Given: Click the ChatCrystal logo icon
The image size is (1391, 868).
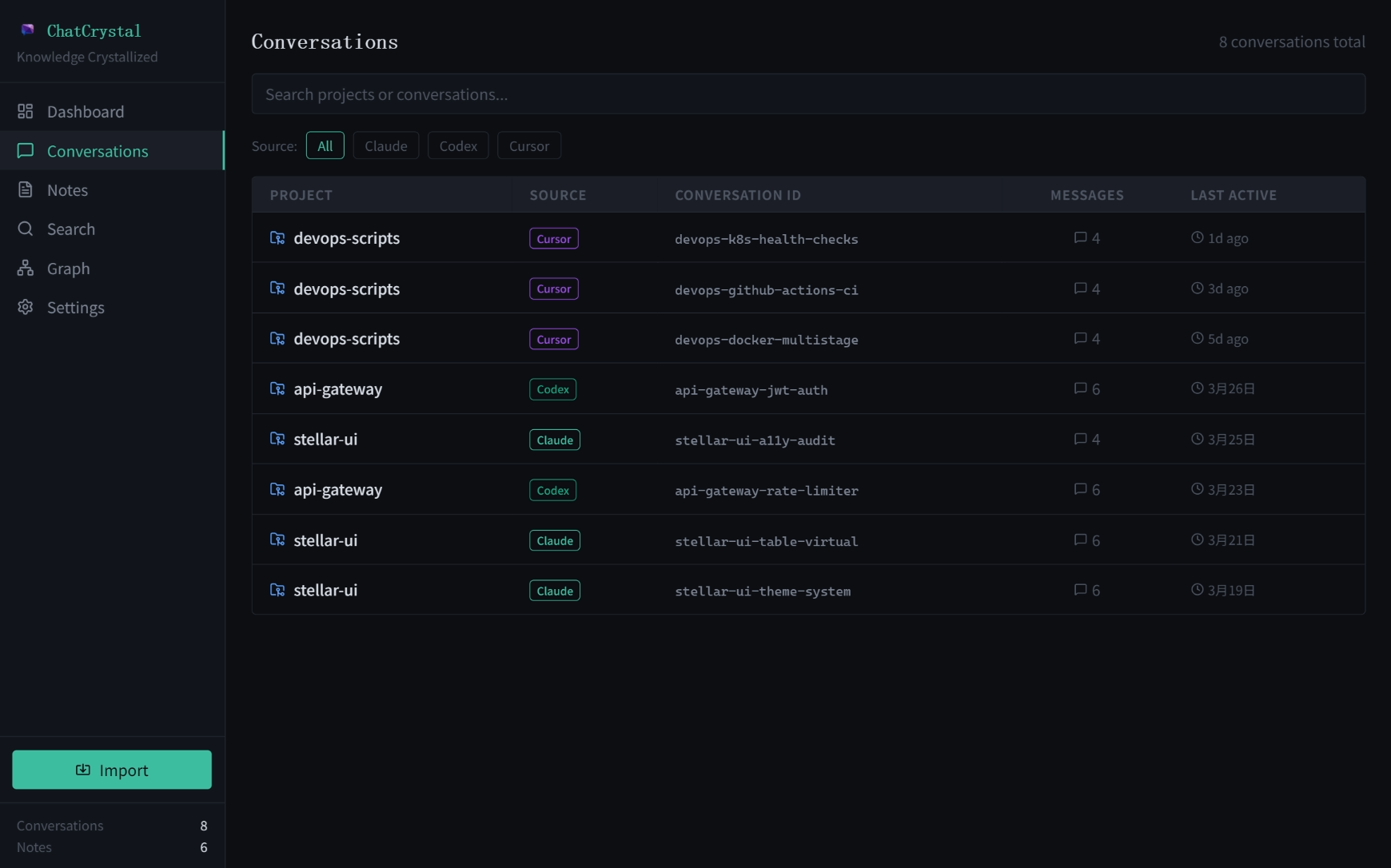Looking at the screenshot, I should pyautogui.click(x=27, y=30).
